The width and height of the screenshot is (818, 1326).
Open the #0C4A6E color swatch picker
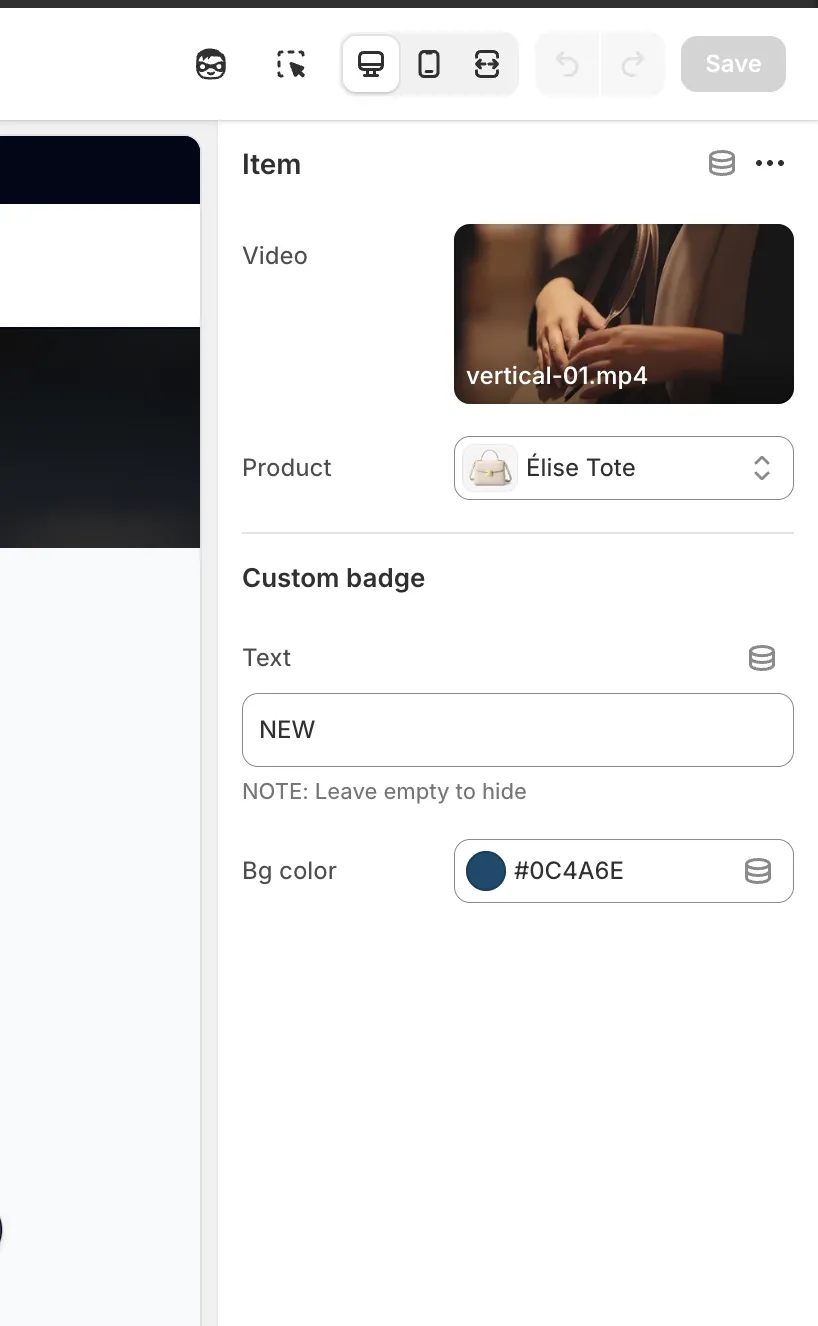[486, 871]
